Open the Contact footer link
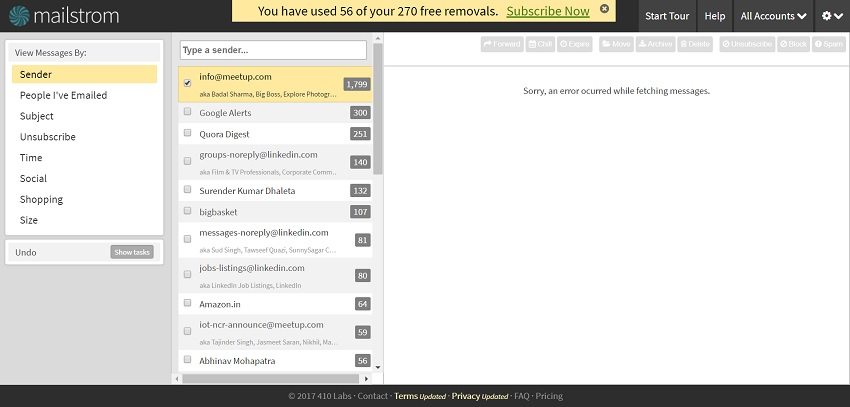This screenshot has height=407, width=850. click(372, 396)
